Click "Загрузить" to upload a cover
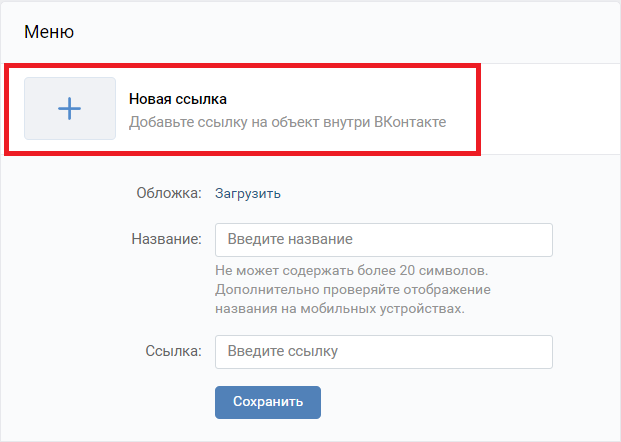The image size is (621, 442). (248, 194)
